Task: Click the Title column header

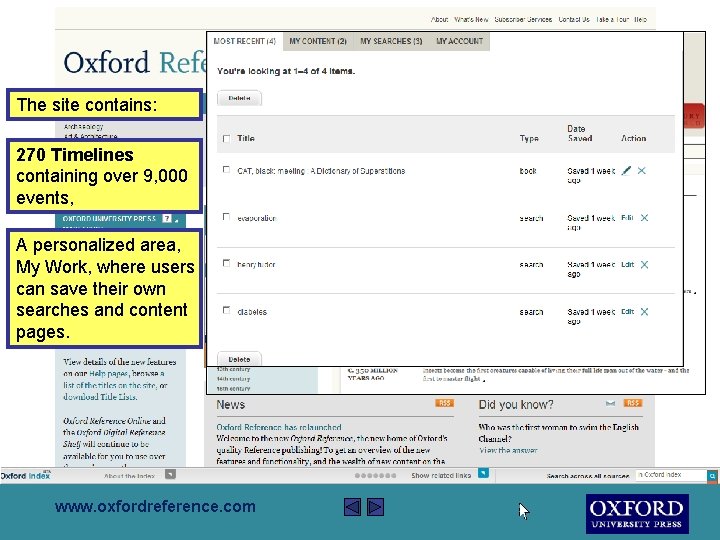Action: click(x=246, y=138)
